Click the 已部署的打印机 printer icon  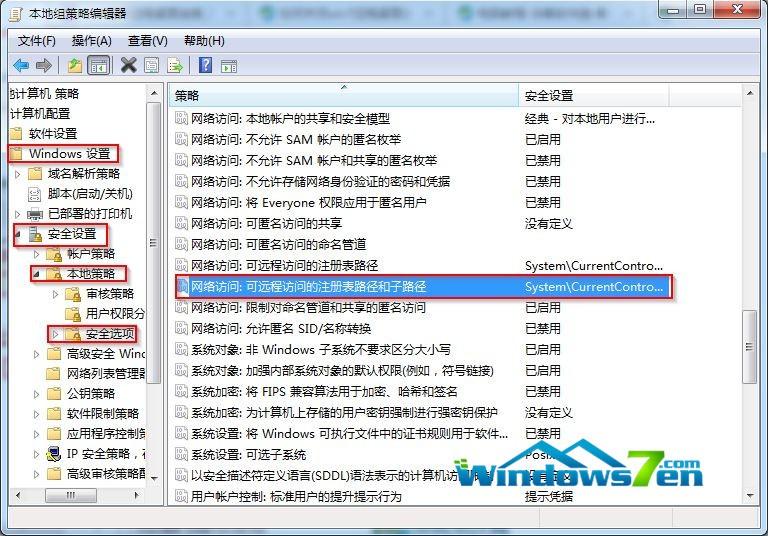coord(35,214)
